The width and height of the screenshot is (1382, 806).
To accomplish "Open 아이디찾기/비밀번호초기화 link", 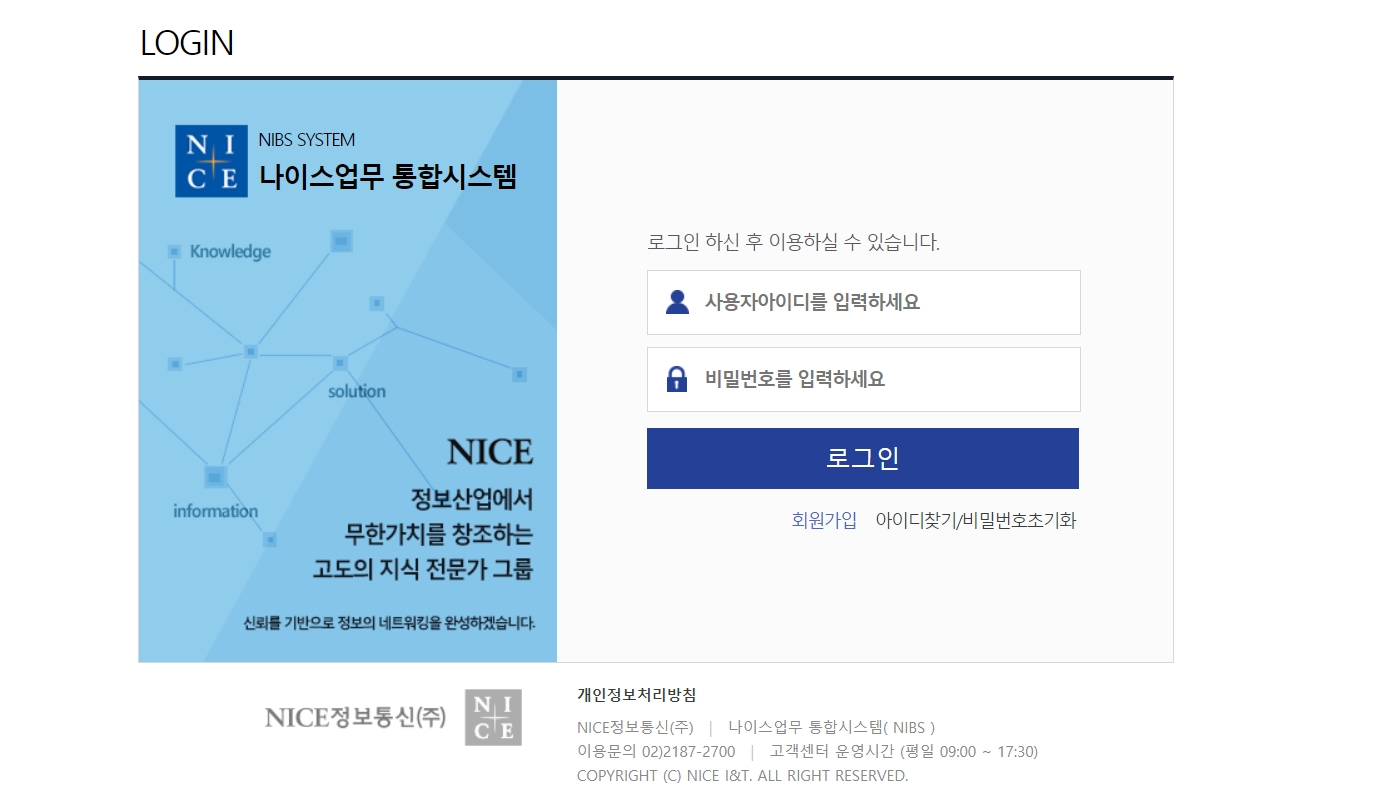I will tap(976, 520).
